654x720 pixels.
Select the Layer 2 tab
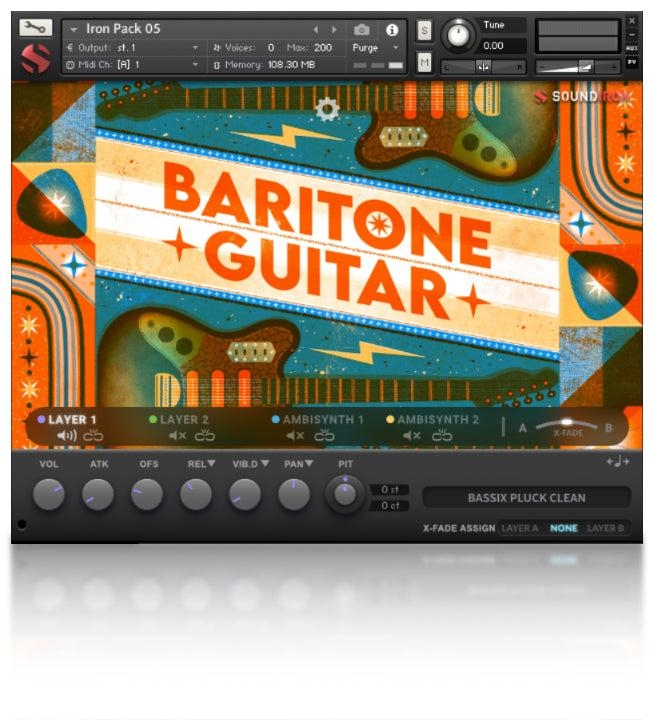point(184,420)
